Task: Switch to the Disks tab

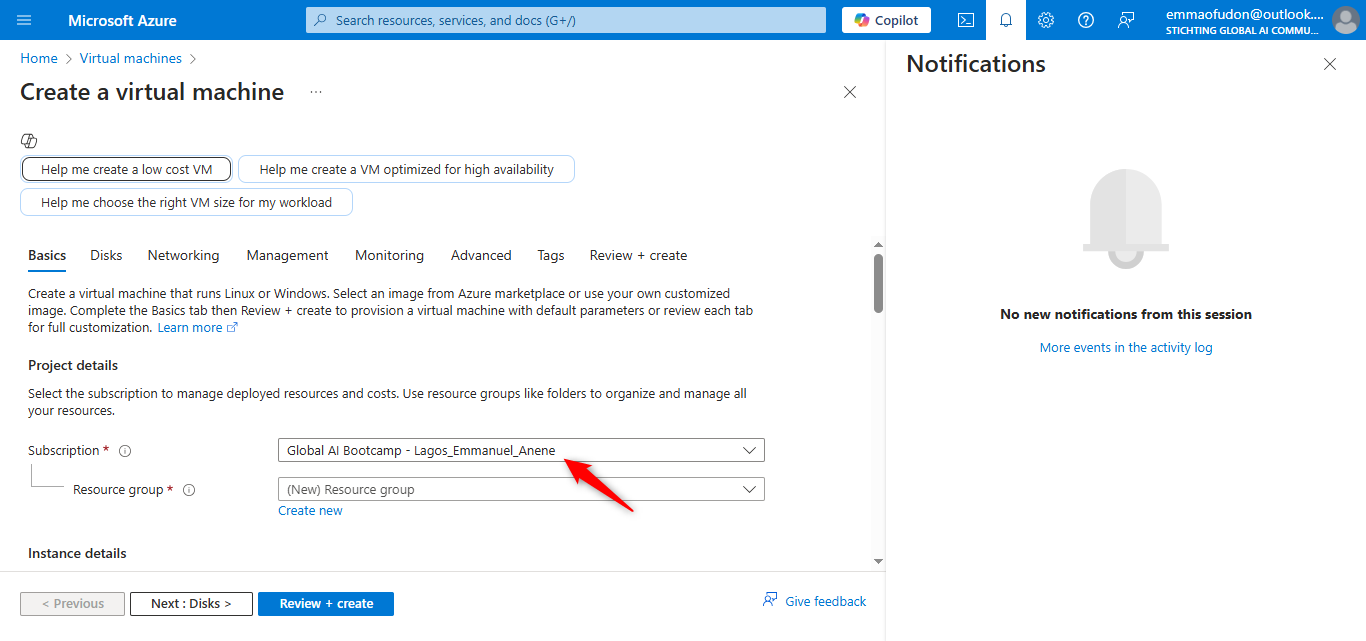Action: 106,255
